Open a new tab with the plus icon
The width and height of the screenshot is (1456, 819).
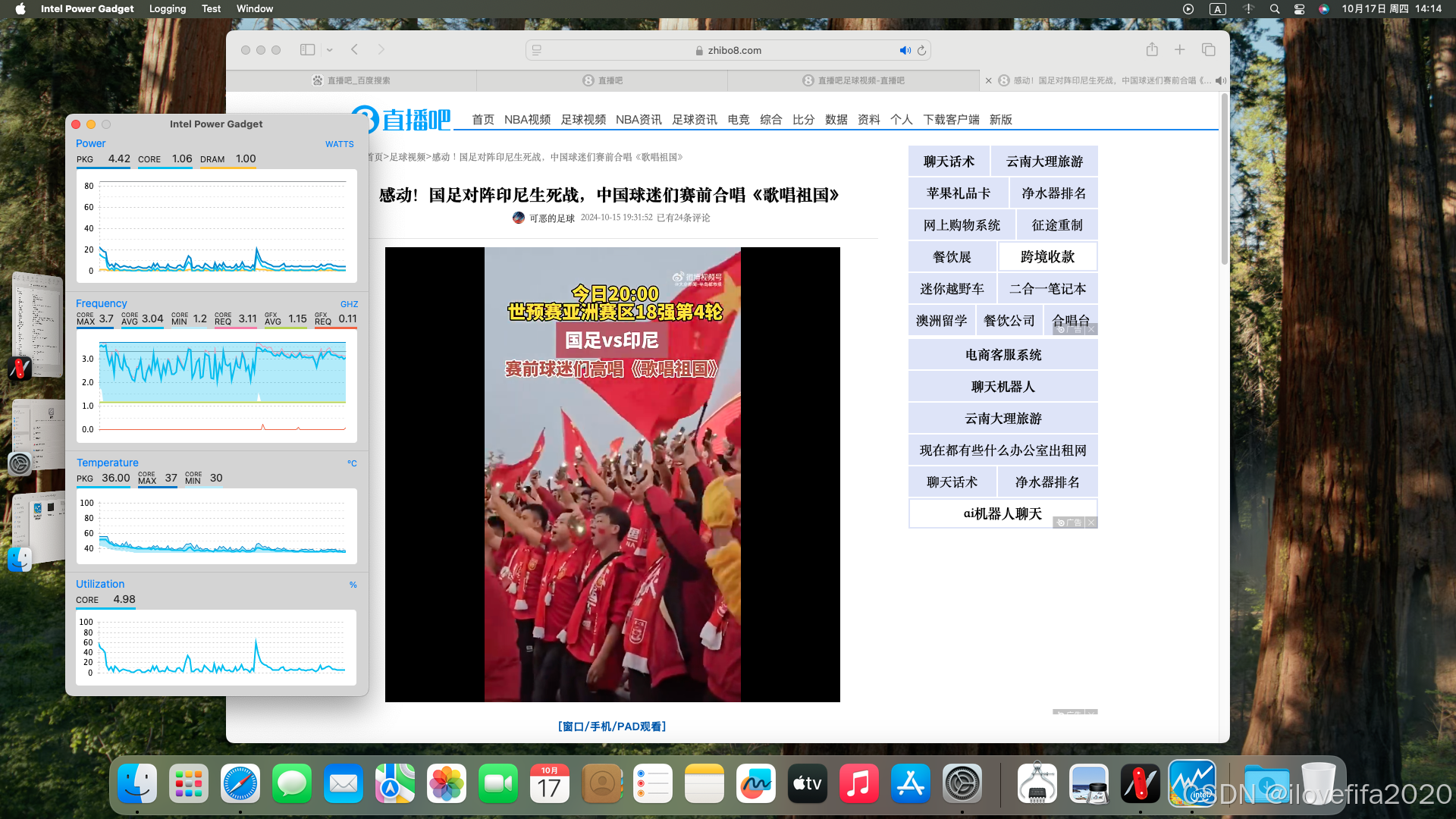(1180, 50)
